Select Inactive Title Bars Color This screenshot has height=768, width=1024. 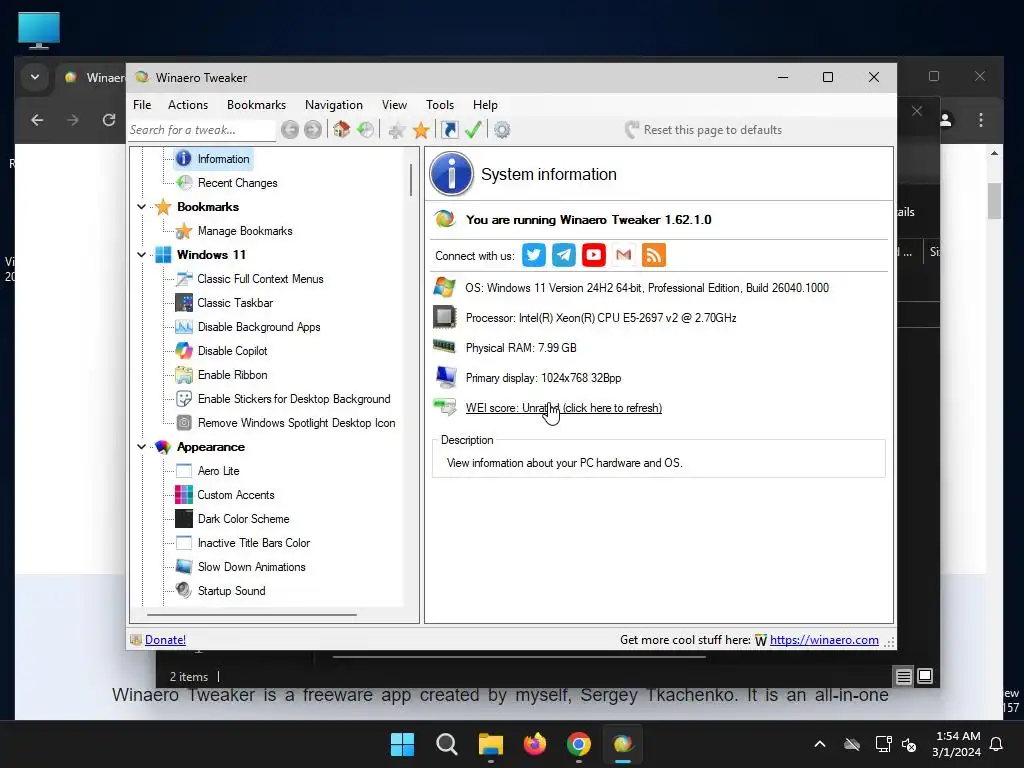point(254,543)
